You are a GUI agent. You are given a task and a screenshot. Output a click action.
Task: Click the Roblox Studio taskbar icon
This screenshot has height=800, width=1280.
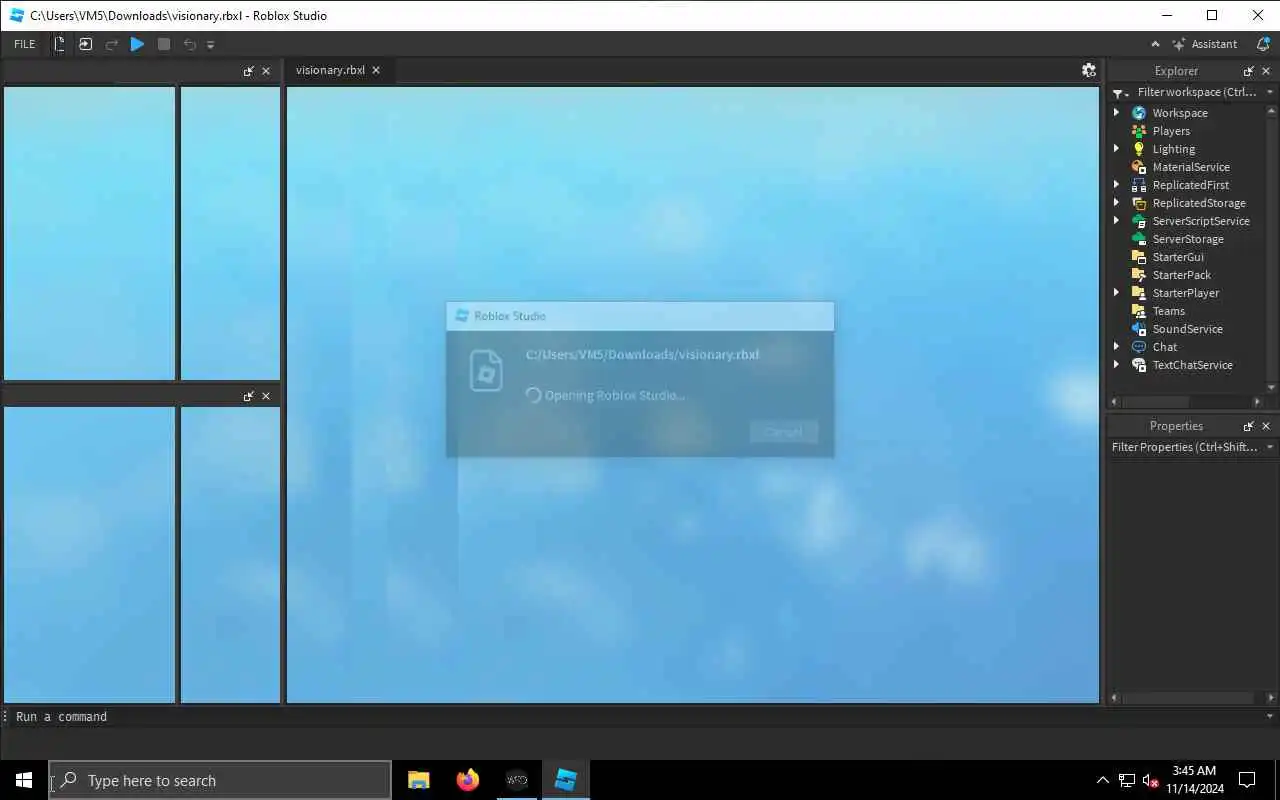565,780
